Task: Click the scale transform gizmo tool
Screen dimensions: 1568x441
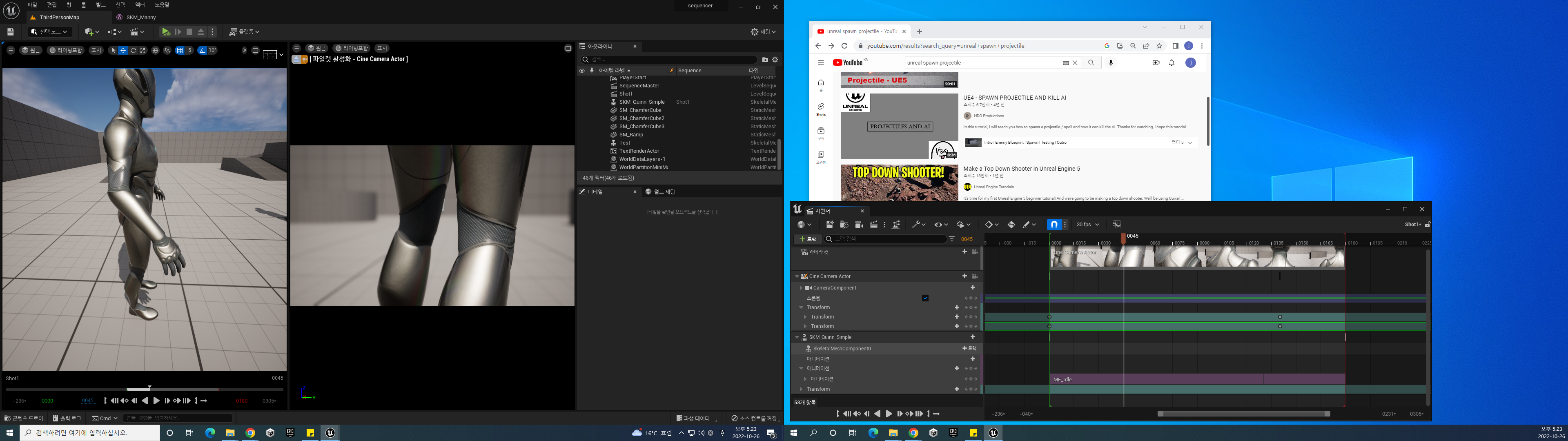Action: 143,51
